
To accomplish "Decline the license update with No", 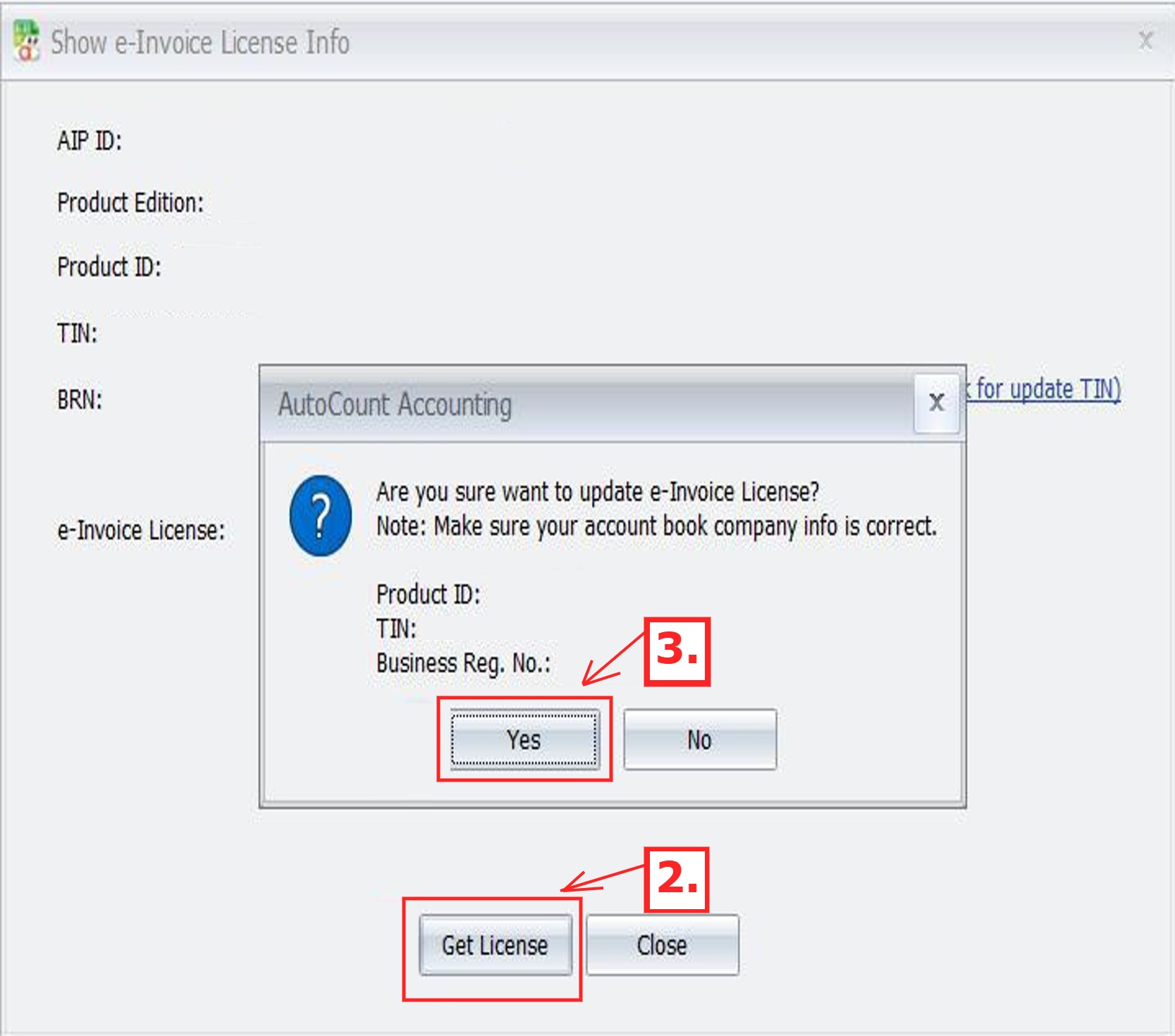I will [699, 740].
